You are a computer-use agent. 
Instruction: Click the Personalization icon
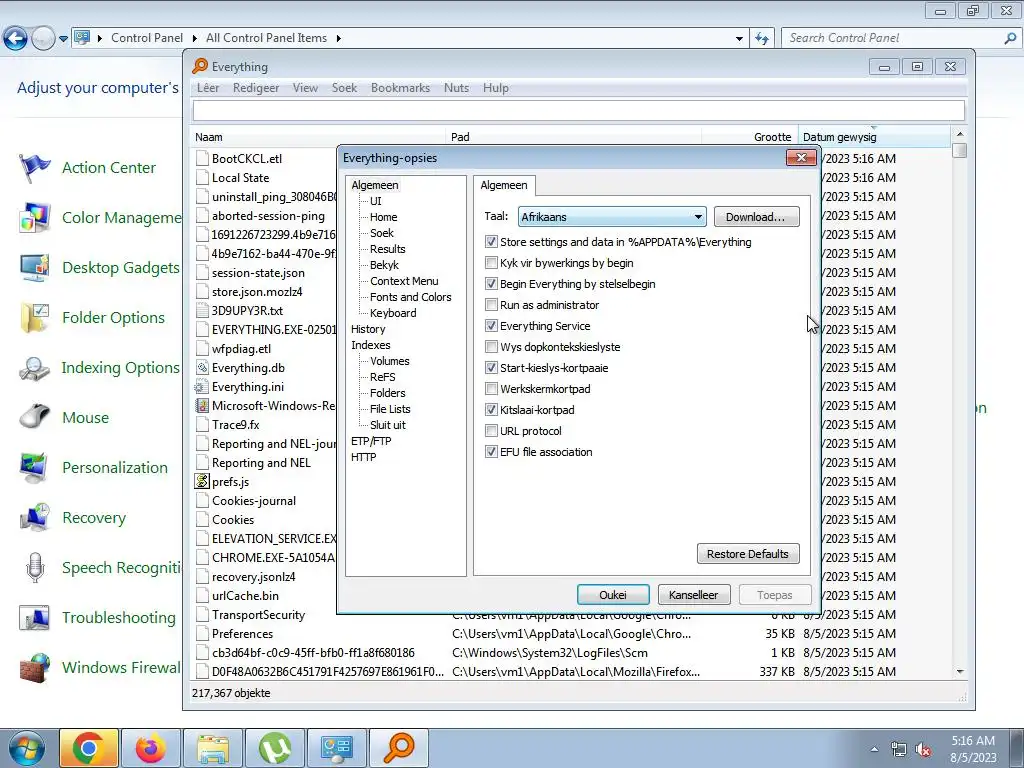[34, 468]
